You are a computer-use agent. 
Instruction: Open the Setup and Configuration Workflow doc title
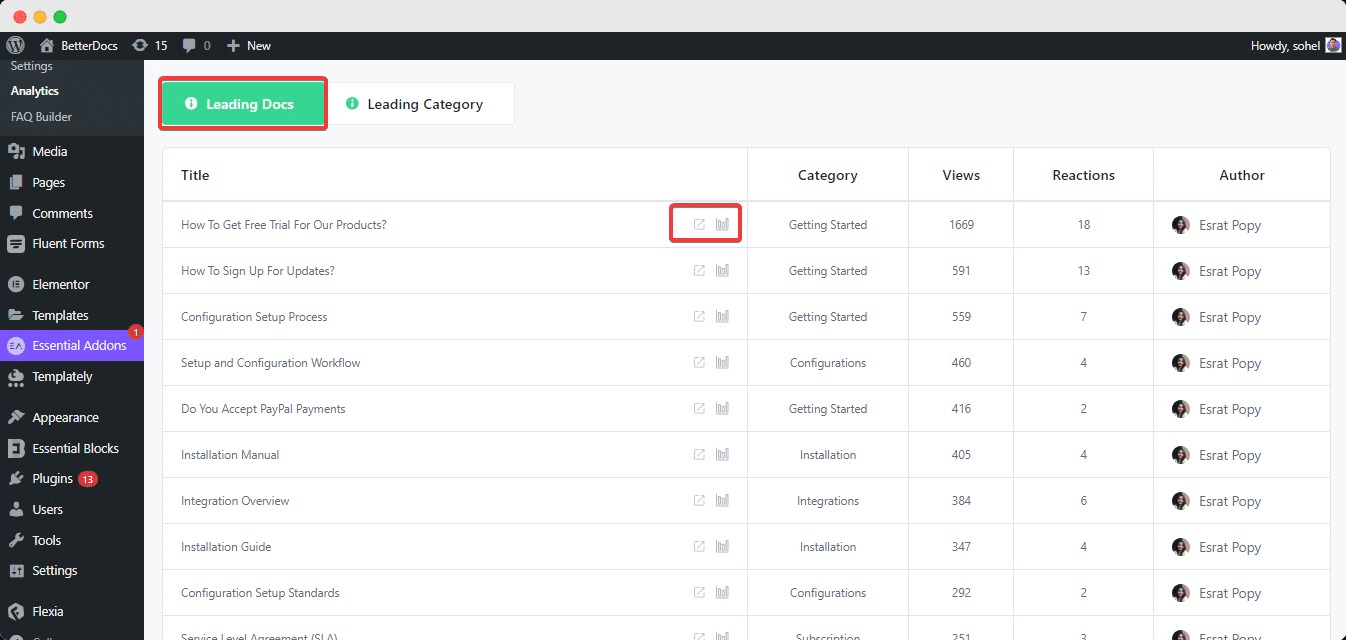tap(270, 363)
